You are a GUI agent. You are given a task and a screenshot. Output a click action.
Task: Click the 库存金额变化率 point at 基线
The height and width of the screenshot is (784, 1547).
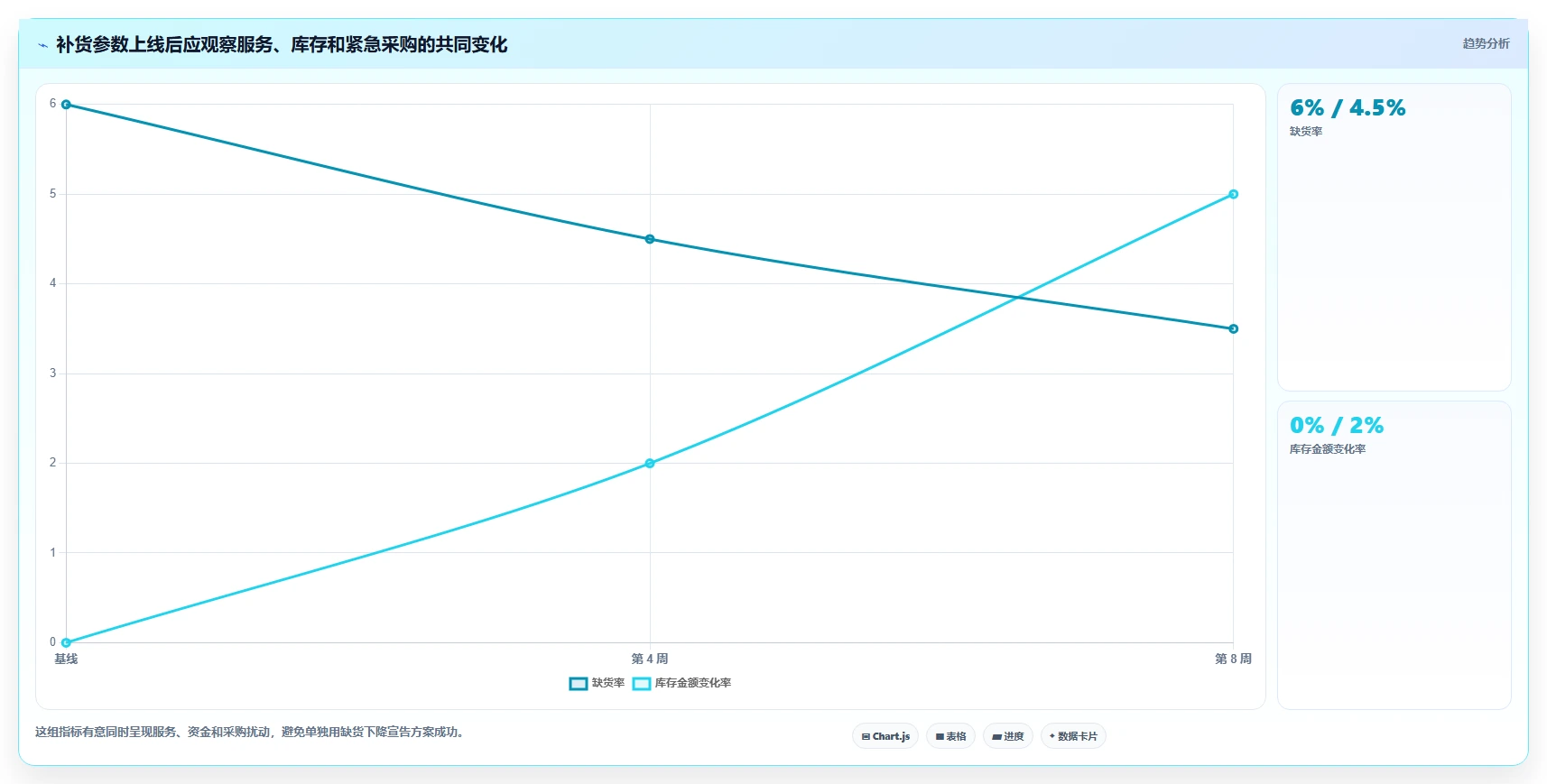[x=66, y=642]
